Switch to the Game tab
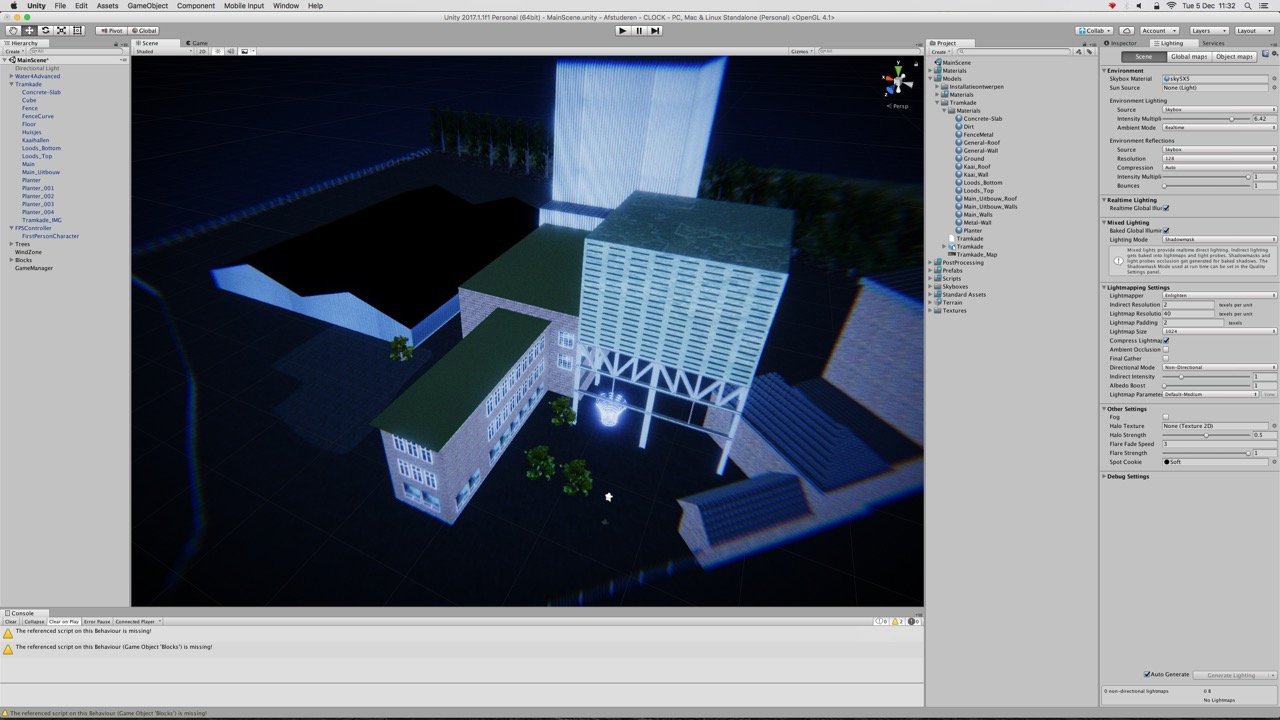 198,43
